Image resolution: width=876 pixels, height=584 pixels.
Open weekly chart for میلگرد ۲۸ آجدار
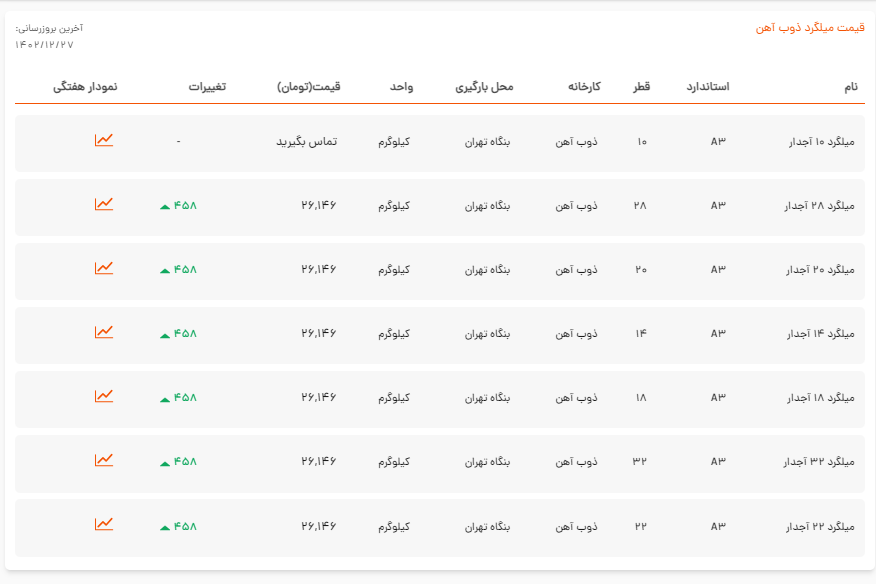[x=104, y=204]
